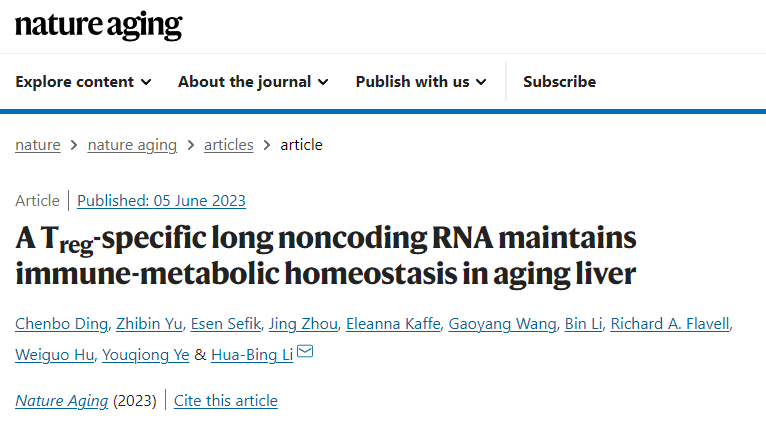Viewport: 766px width, 422px height.
Task: Open the Subscribe page
Action: click(x=559, y=82)
